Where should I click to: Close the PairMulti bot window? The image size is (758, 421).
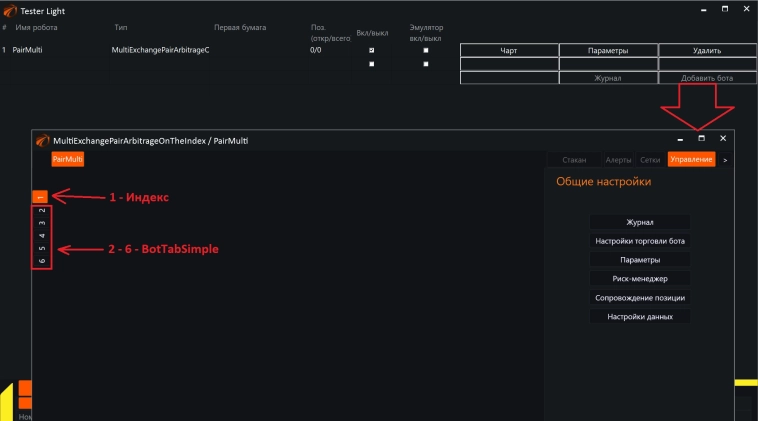click(x=723, y=138)
